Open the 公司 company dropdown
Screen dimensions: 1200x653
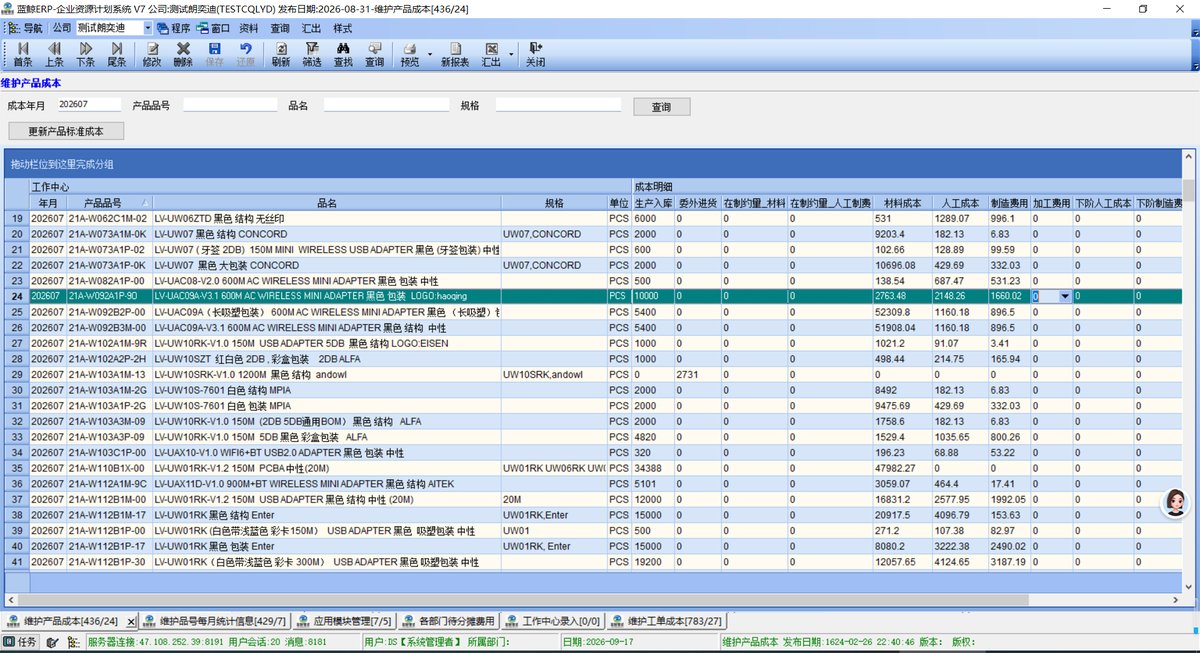click(148, 28)
